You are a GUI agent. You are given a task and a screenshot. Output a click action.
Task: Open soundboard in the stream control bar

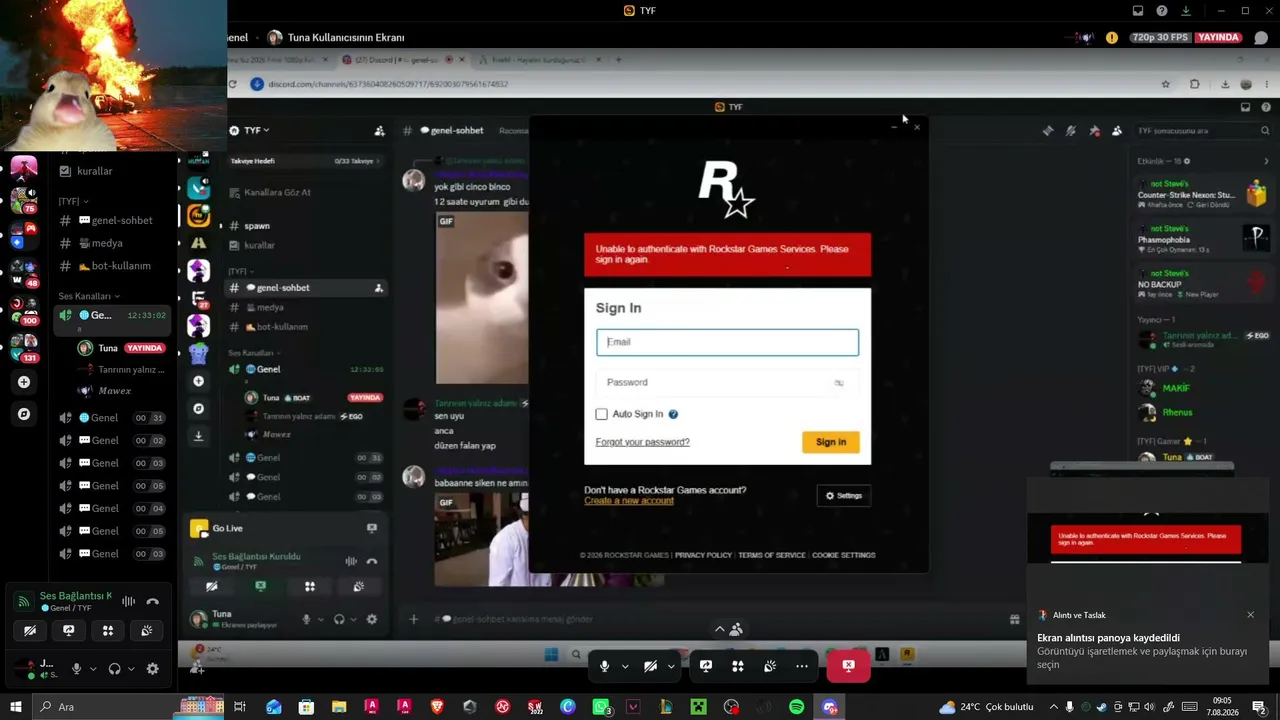click(770, 666)
